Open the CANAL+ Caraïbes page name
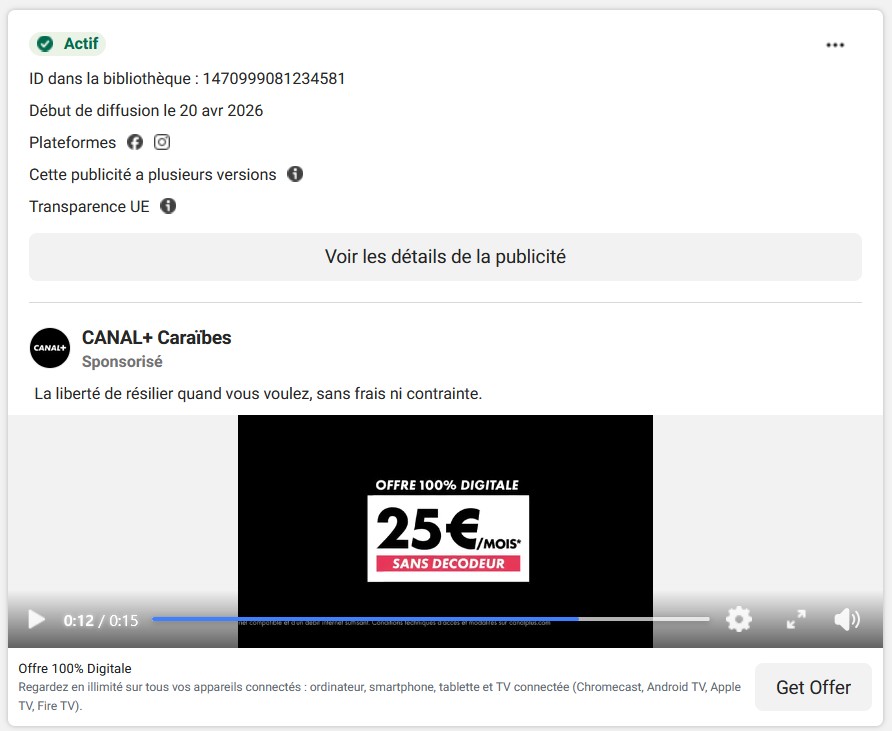Image resolution: width=892 pixels, height=731 pixels. pos(156,337)
